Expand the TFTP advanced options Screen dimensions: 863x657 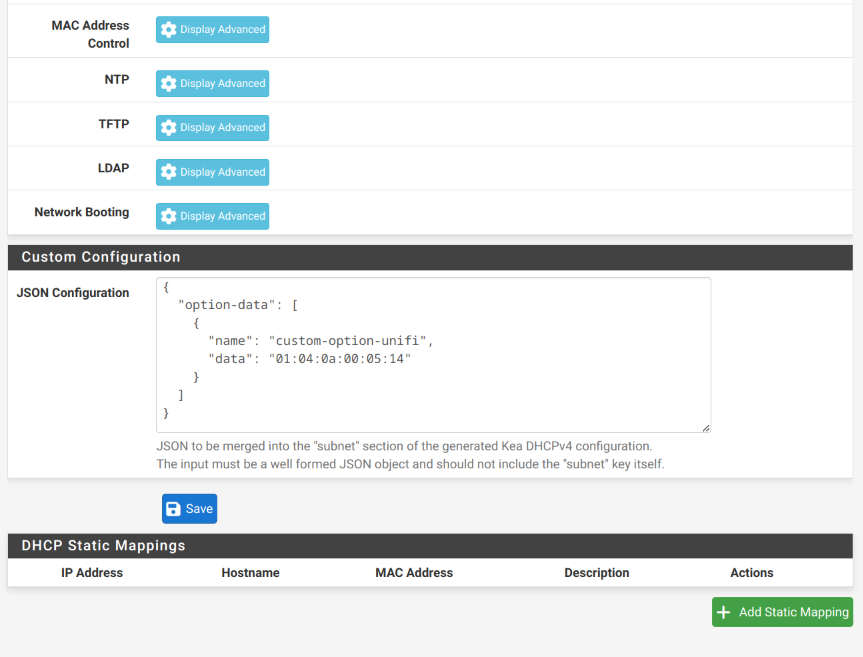212,128
